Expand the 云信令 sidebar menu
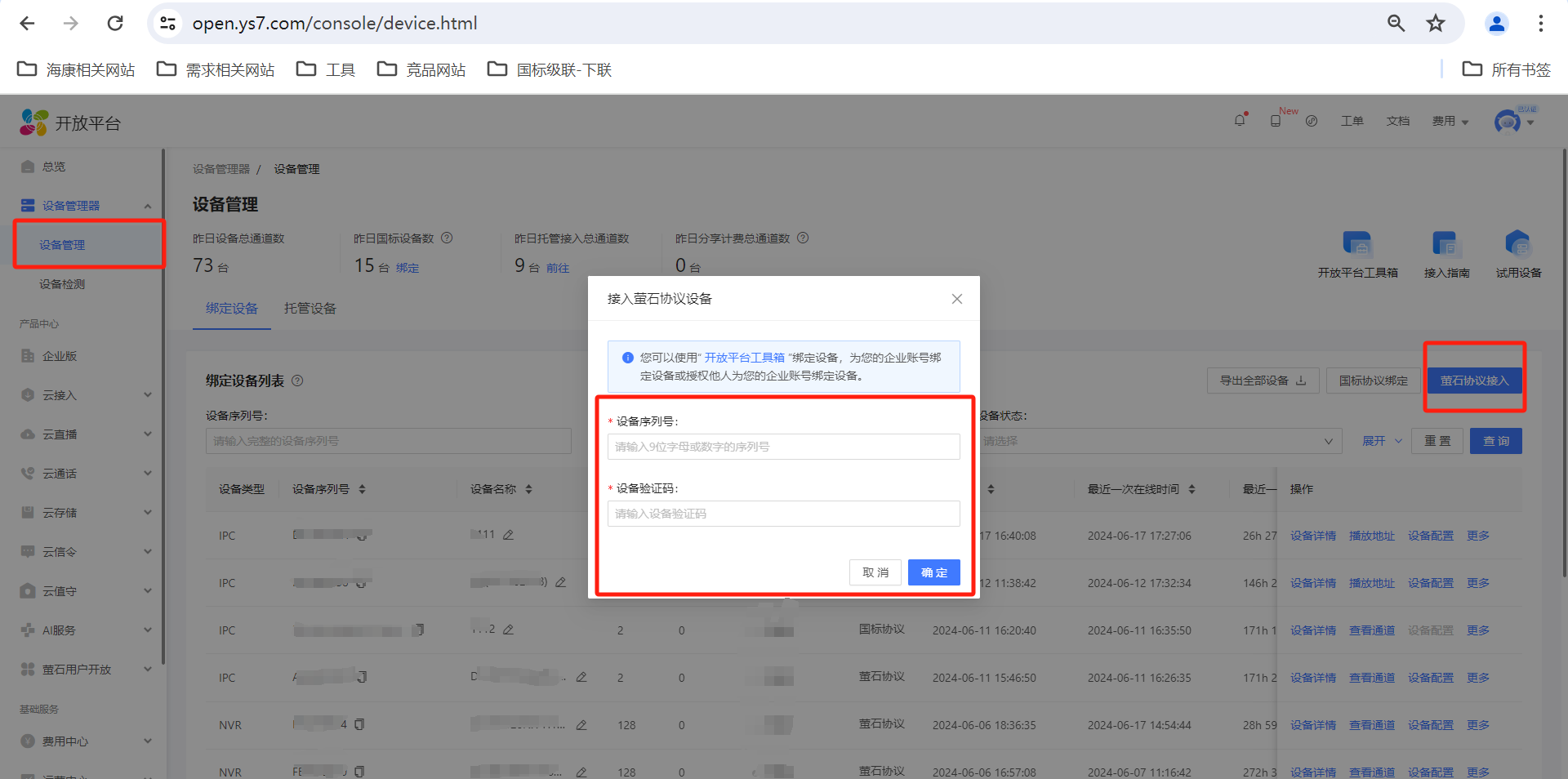 [148, 552]
